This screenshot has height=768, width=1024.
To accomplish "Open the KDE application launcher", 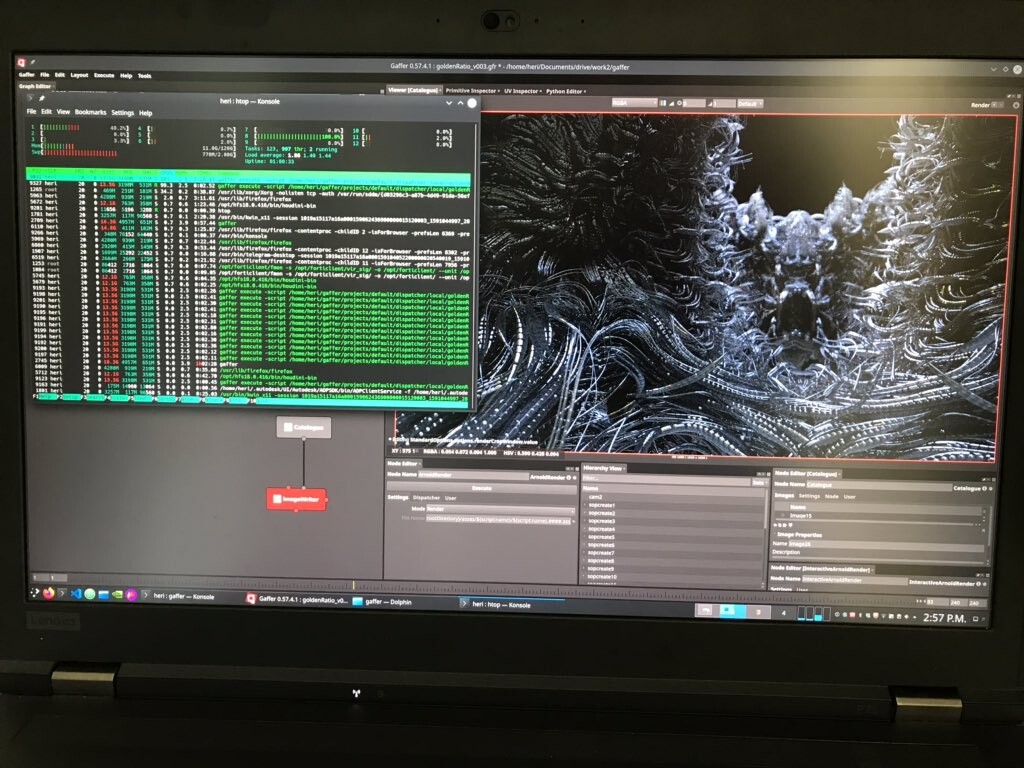I will click(x=35, y=592).
